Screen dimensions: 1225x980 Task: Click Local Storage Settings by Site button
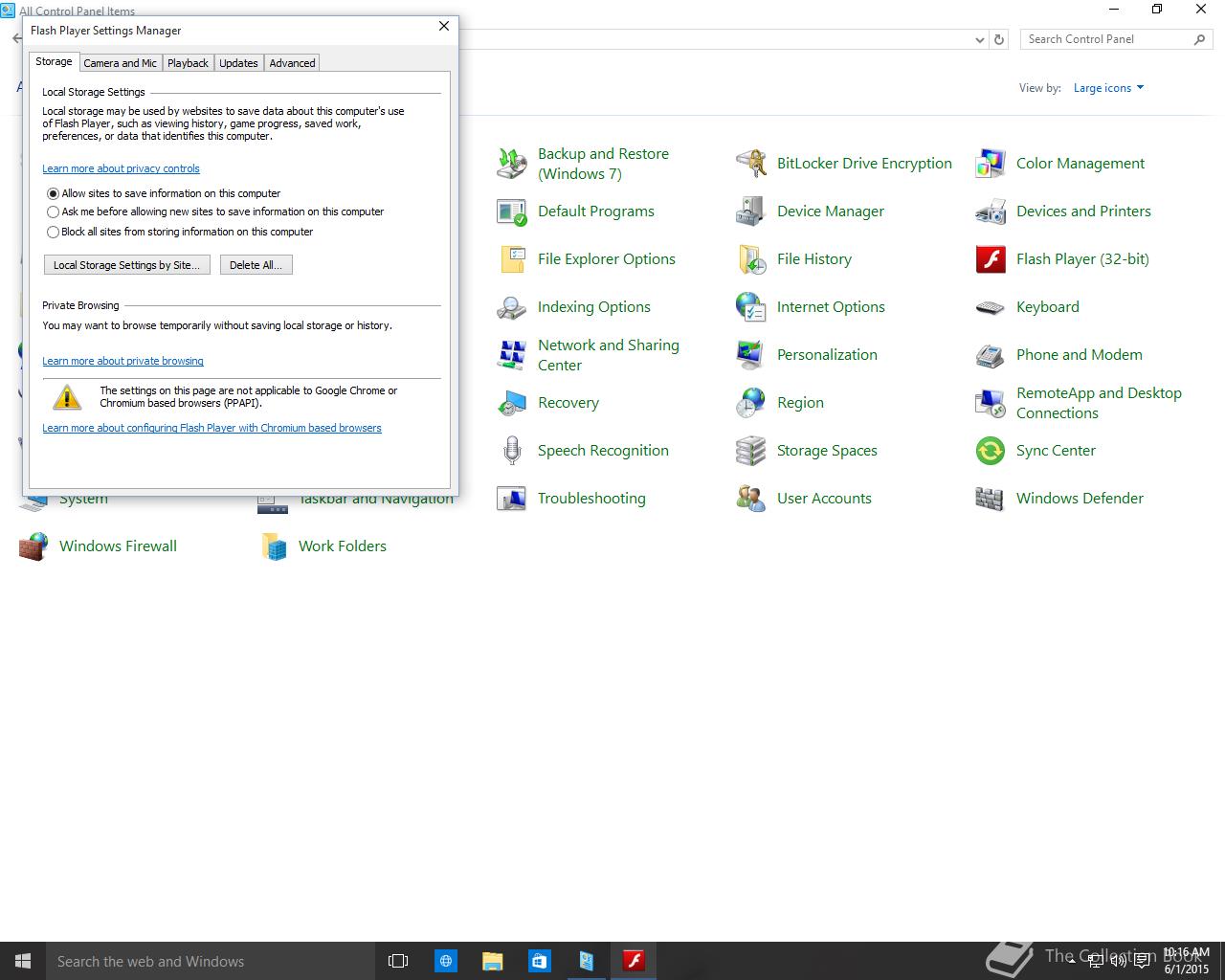point(127,265)
